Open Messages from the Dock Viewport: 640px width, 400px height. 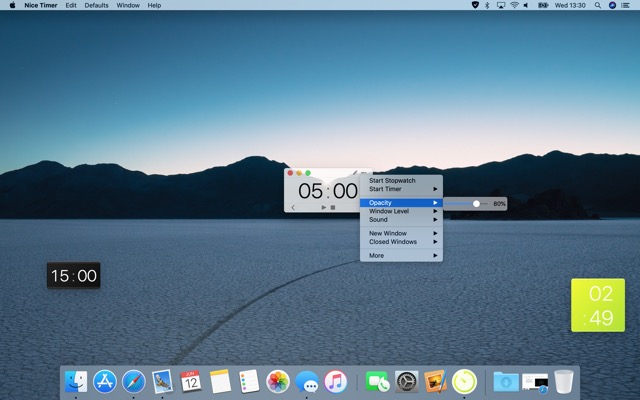(x=307, y=382)
